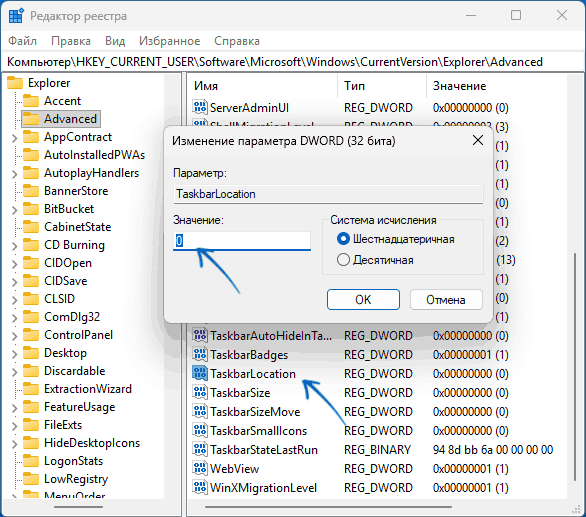Viewport: 586px width, 517px height.
Task: Click the WebView DWORD icon
Action: pos(200,468)
